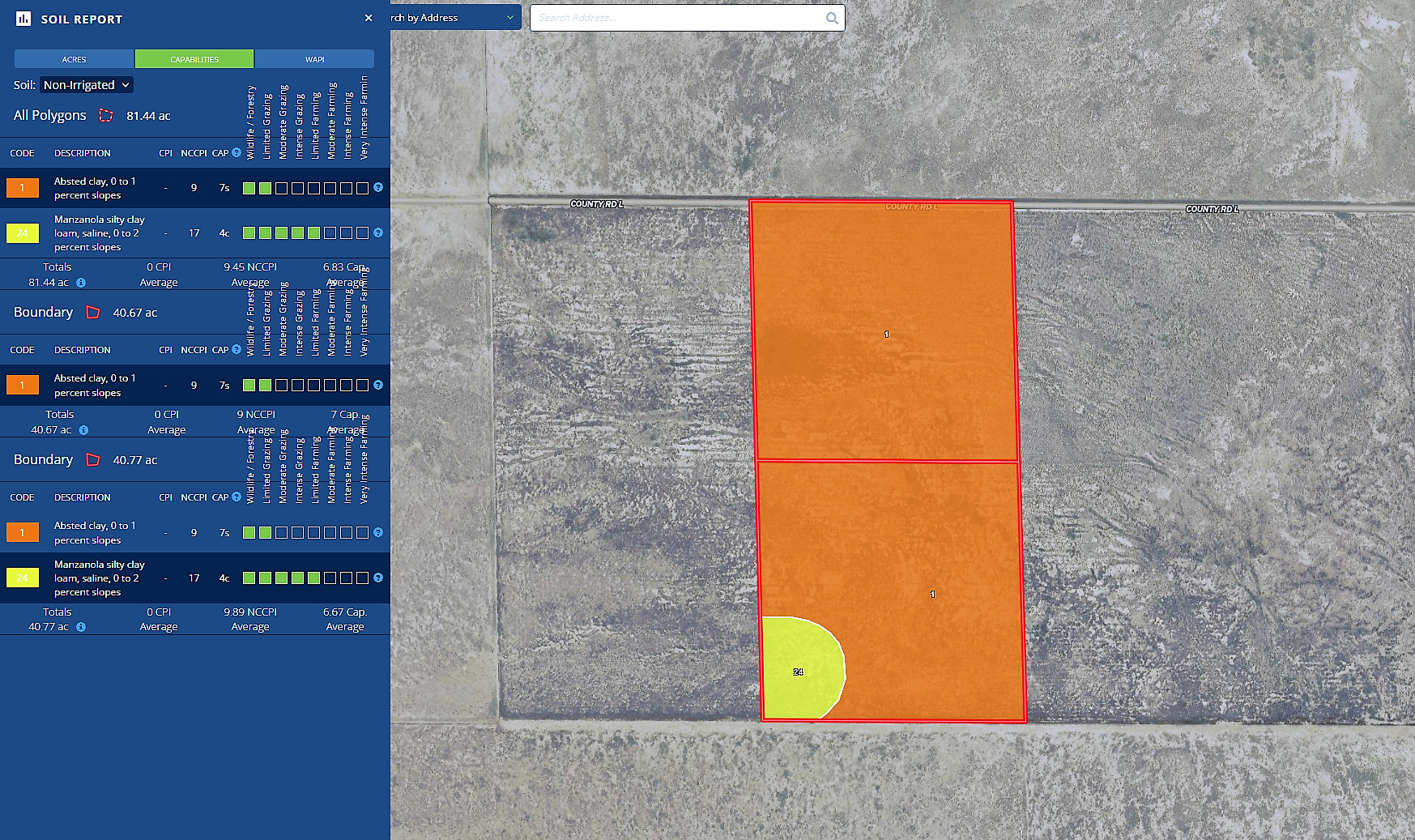Click orange code 1 swatch in All Polygons
This screenshot has width=1415, height=840.
(x=23, y=188)
